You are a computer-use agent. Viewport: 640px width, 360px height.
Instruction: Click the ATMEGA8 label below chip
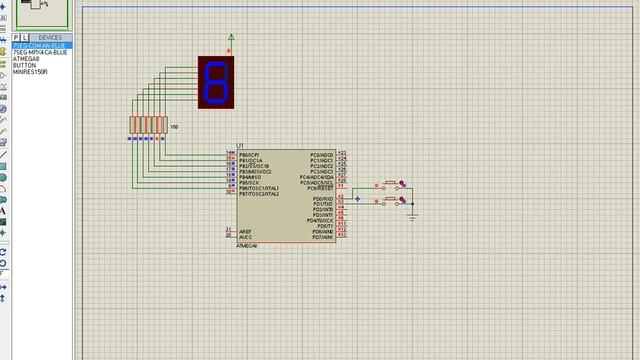click(247, 246)
